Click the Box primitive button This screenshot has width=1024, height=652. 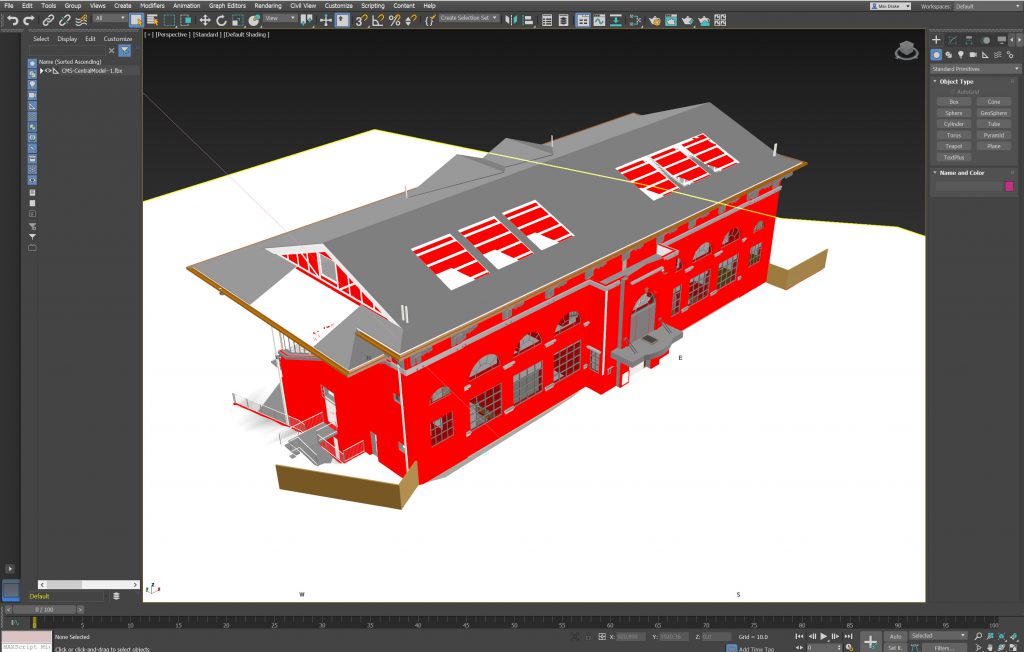click(x=953, y=102)
